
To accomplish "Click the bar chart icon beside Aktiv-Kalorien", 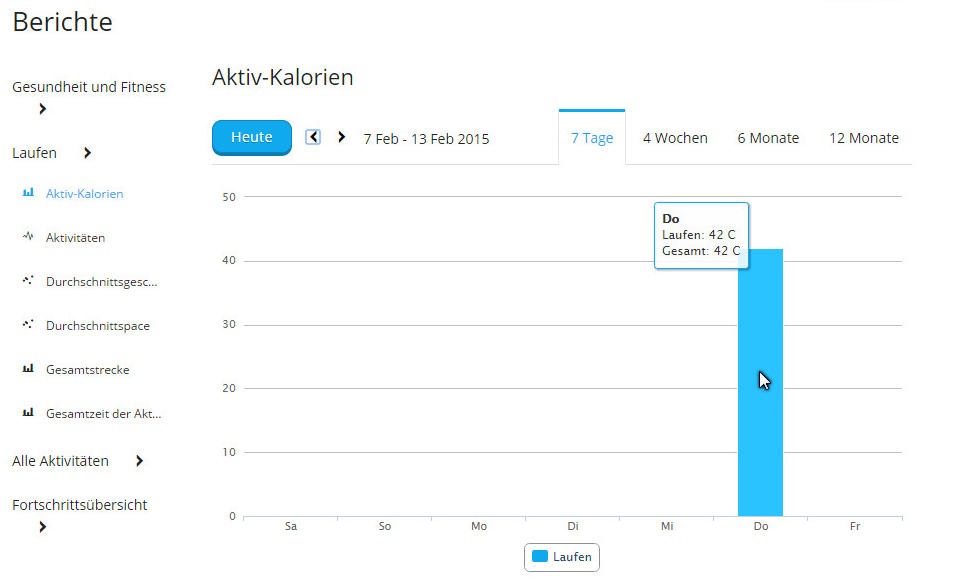I will click(28, 193).
